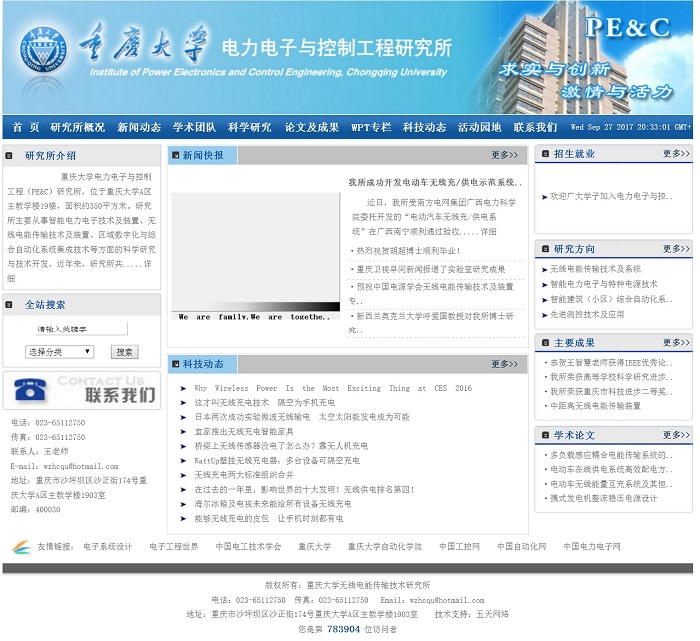The width and height of the screenshot is (700, 641).
Task: Open friendly link 中国工控网
Action: (459, 547)
